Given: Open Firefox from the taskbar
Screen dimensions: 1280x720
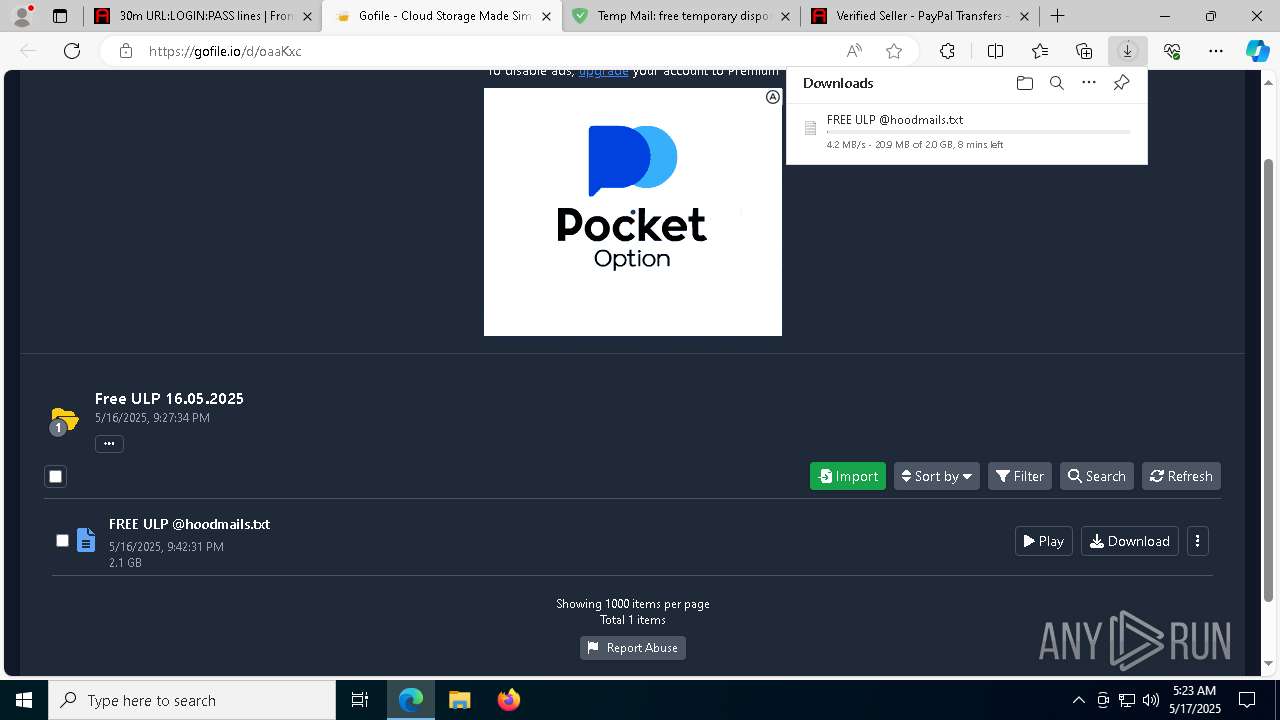Looking at the screenshot, I should 508,700.
